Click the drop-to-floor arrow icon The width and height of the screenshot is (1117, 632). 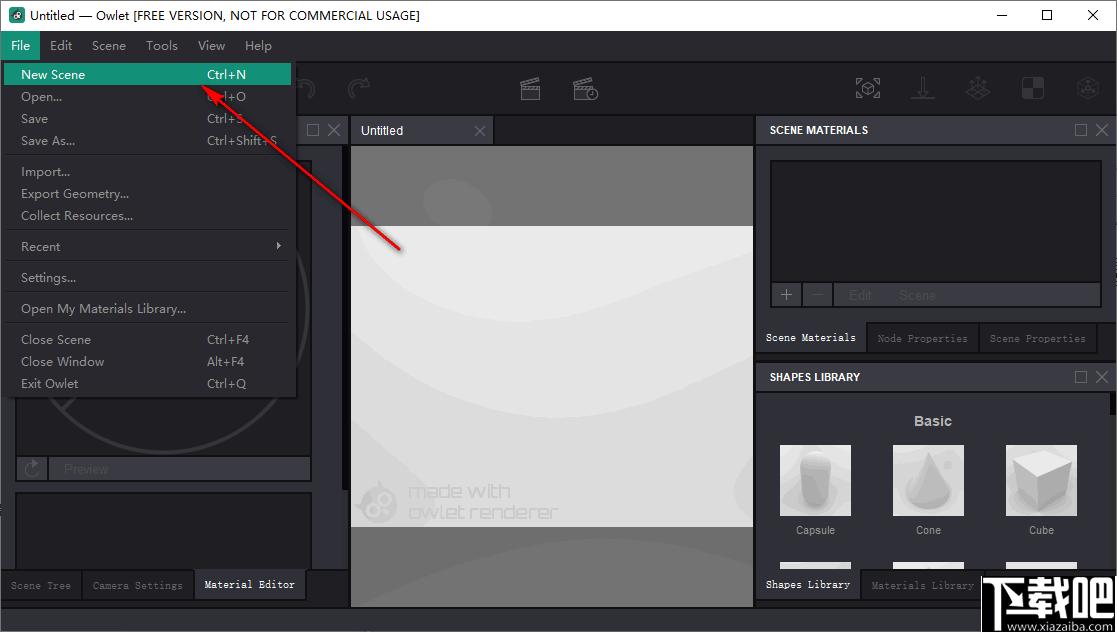pos(923,88)
